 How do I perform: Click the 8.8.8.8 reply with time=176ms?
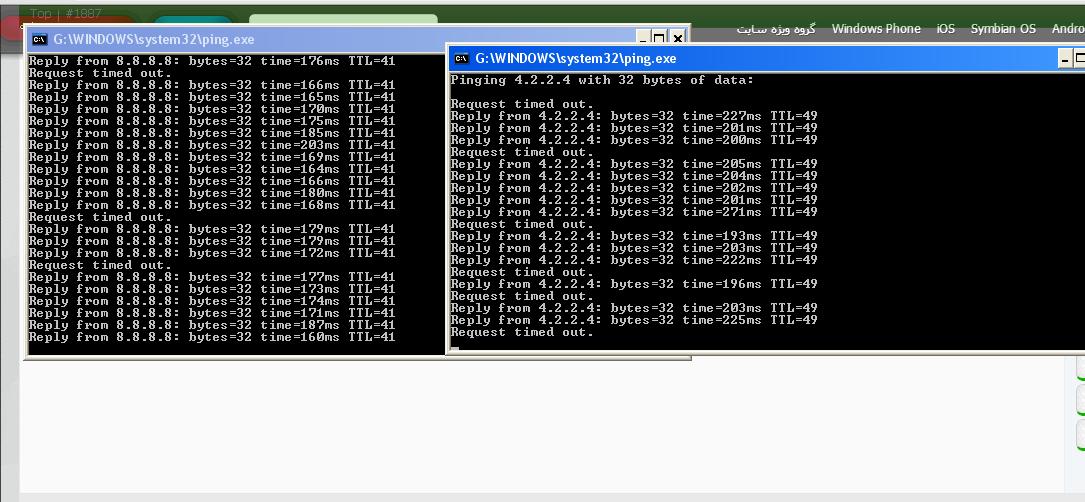tap(212, 61)
